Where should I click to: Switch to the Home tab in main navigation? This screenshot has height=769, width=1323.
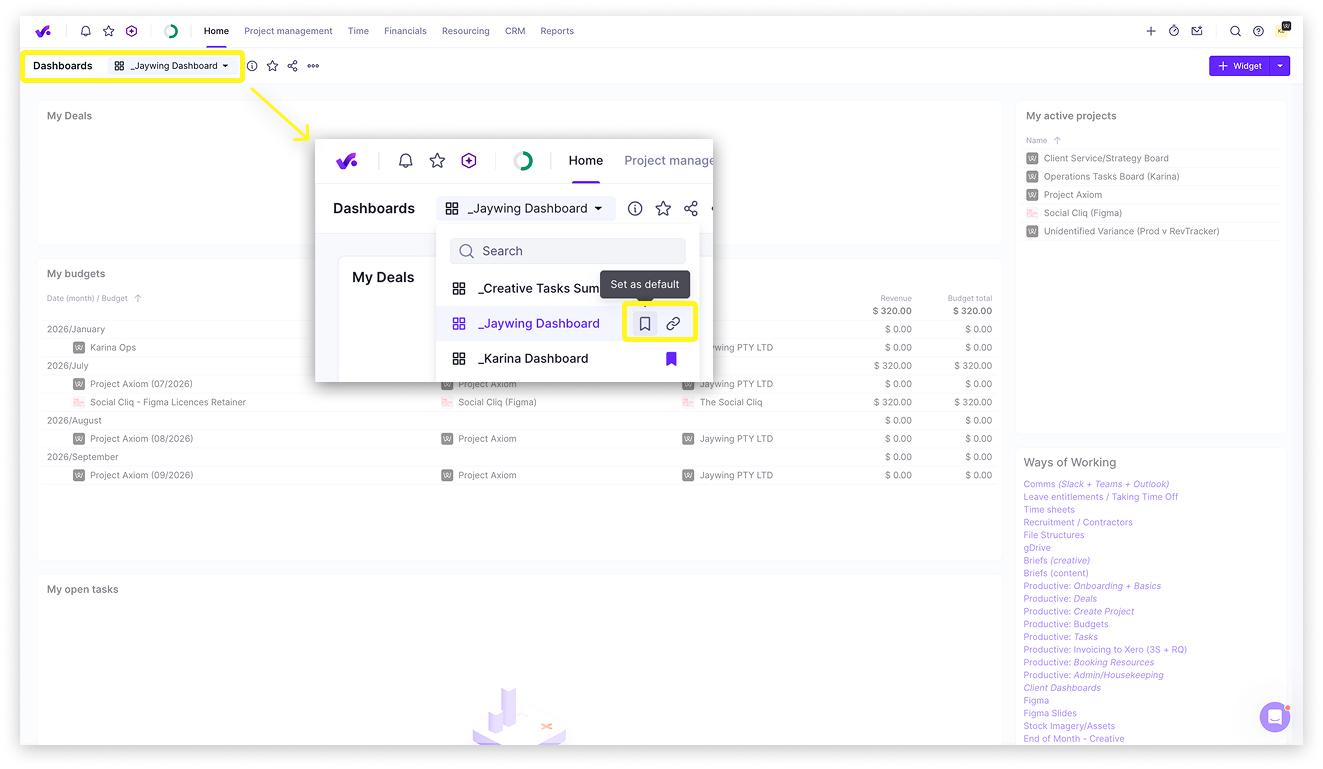[x=216, y=31]
